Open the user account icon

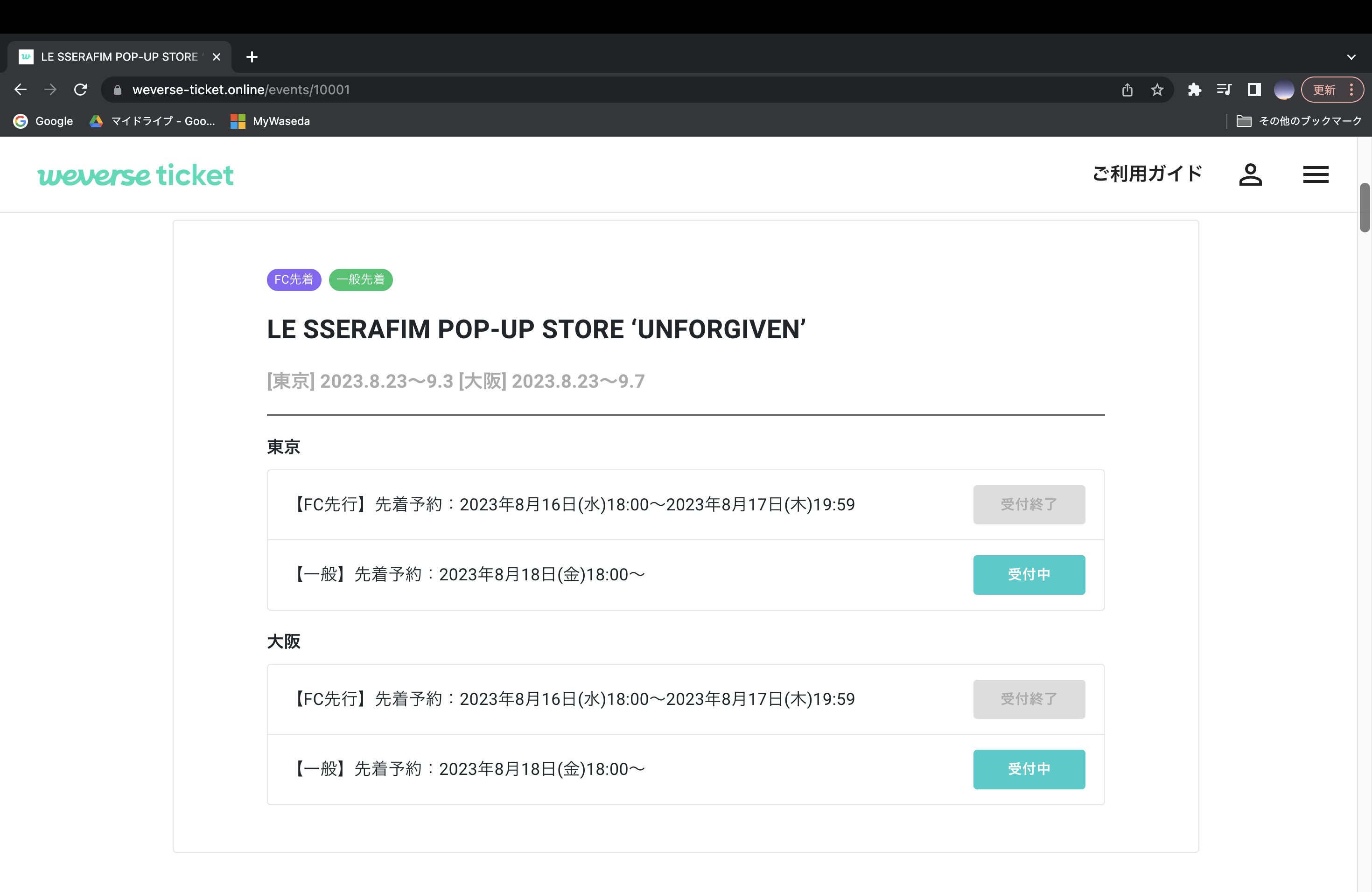tap(1250, 174)
